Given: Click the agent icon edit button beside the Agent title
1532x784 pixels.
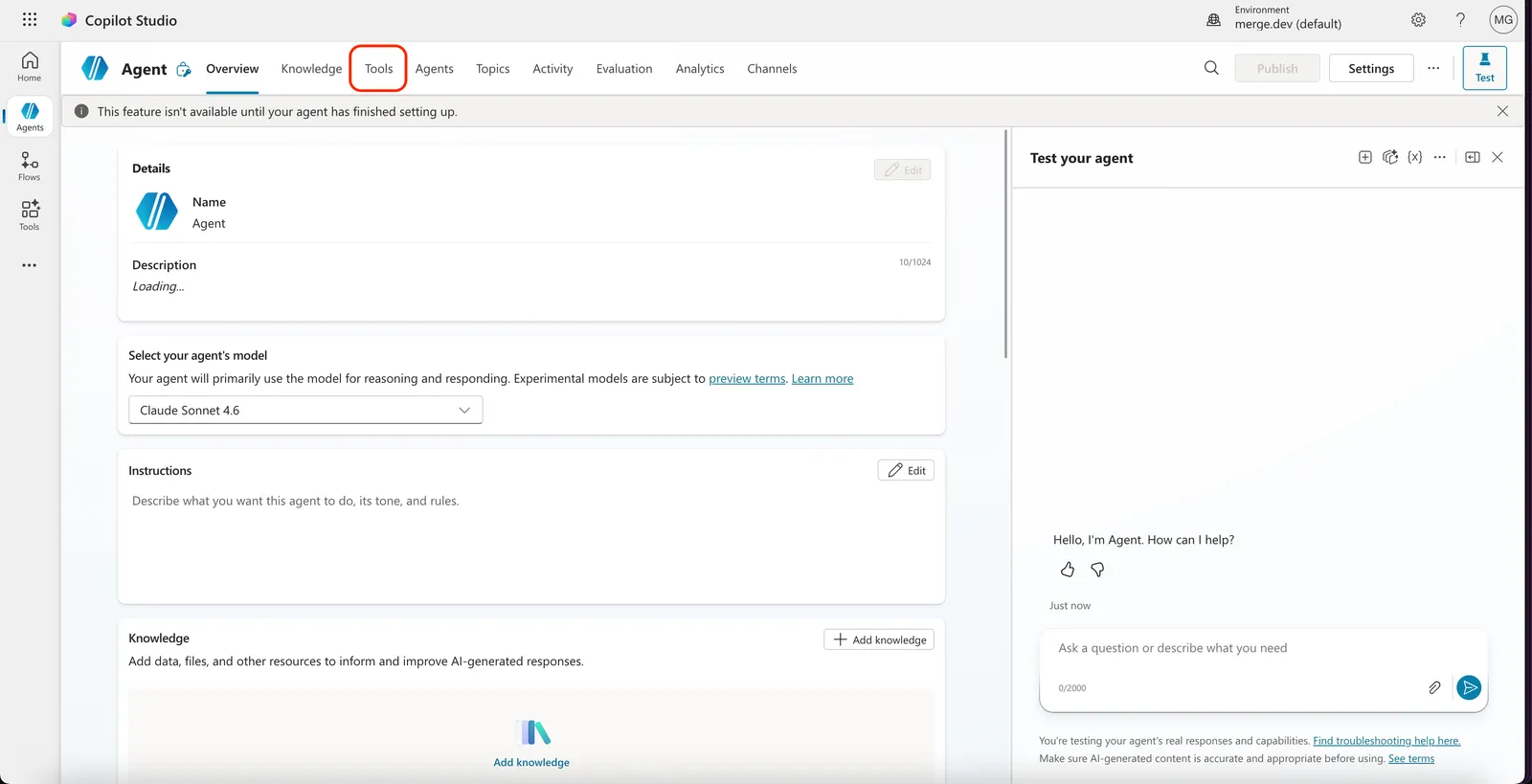Looking at the screenshot, I should pos(184,69).
